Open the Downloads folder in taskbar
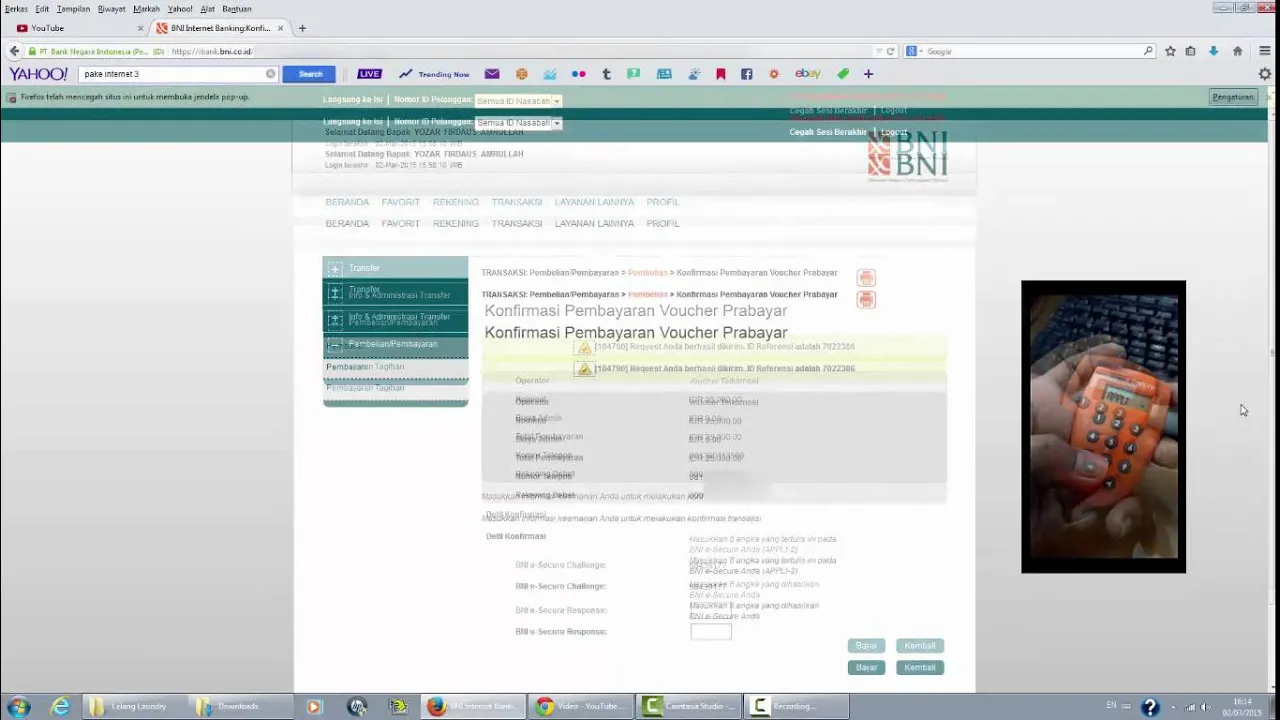 tap(238, 706)
